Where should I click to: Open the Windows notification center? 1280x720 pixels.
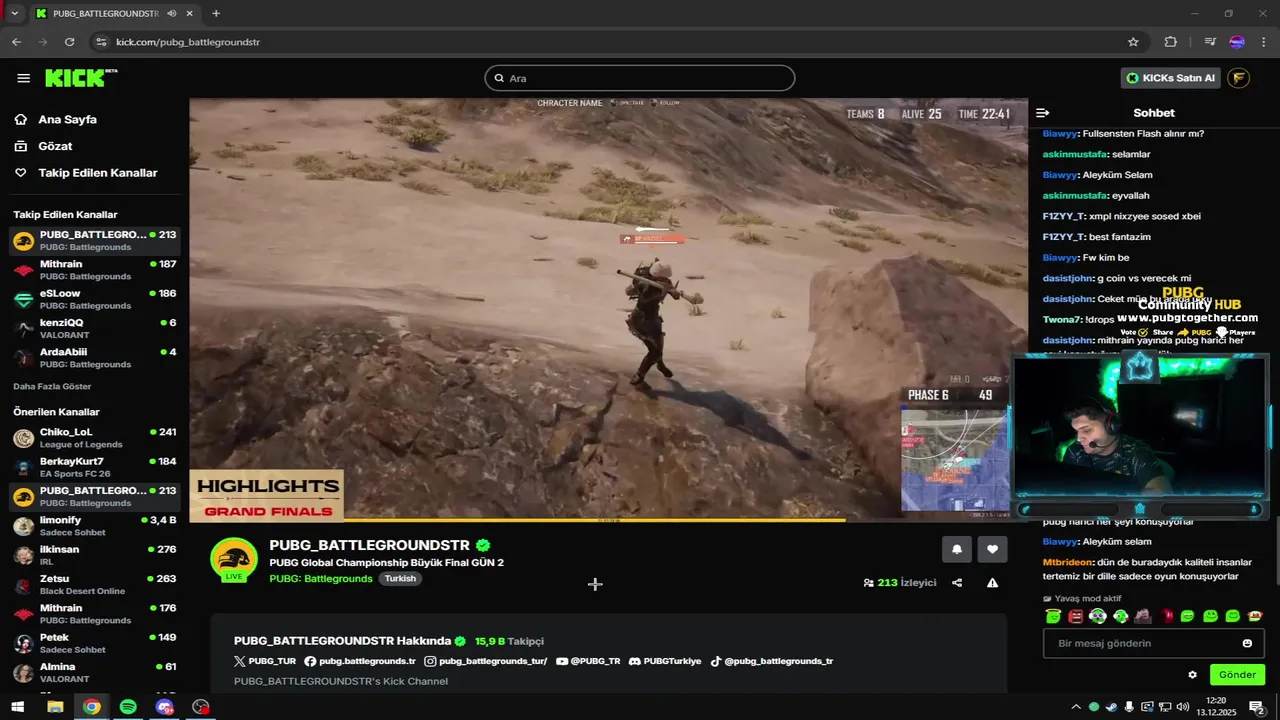pyautogui.click(x=1257, y=707)
